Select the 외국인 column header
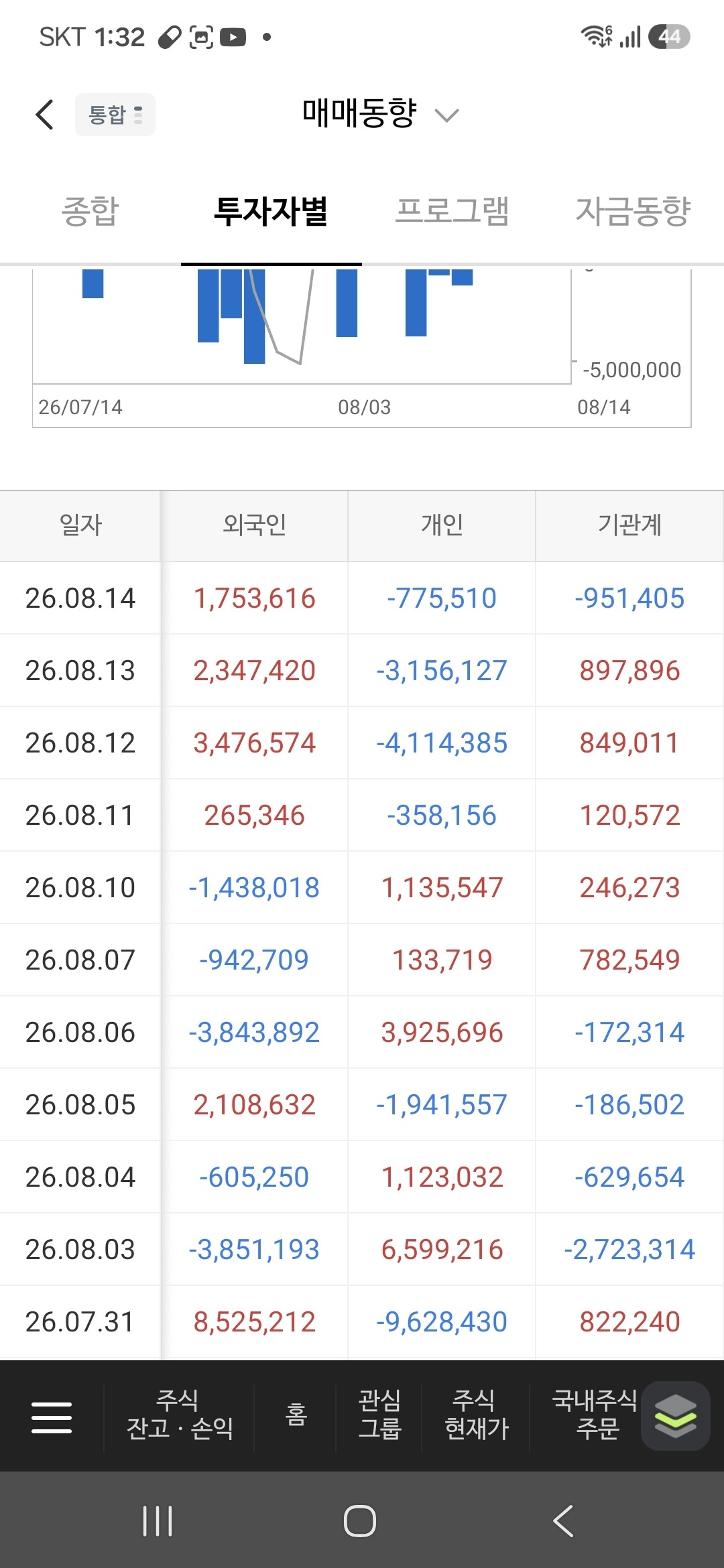This screenshot has width=724, height=1568. pos(254,525)
